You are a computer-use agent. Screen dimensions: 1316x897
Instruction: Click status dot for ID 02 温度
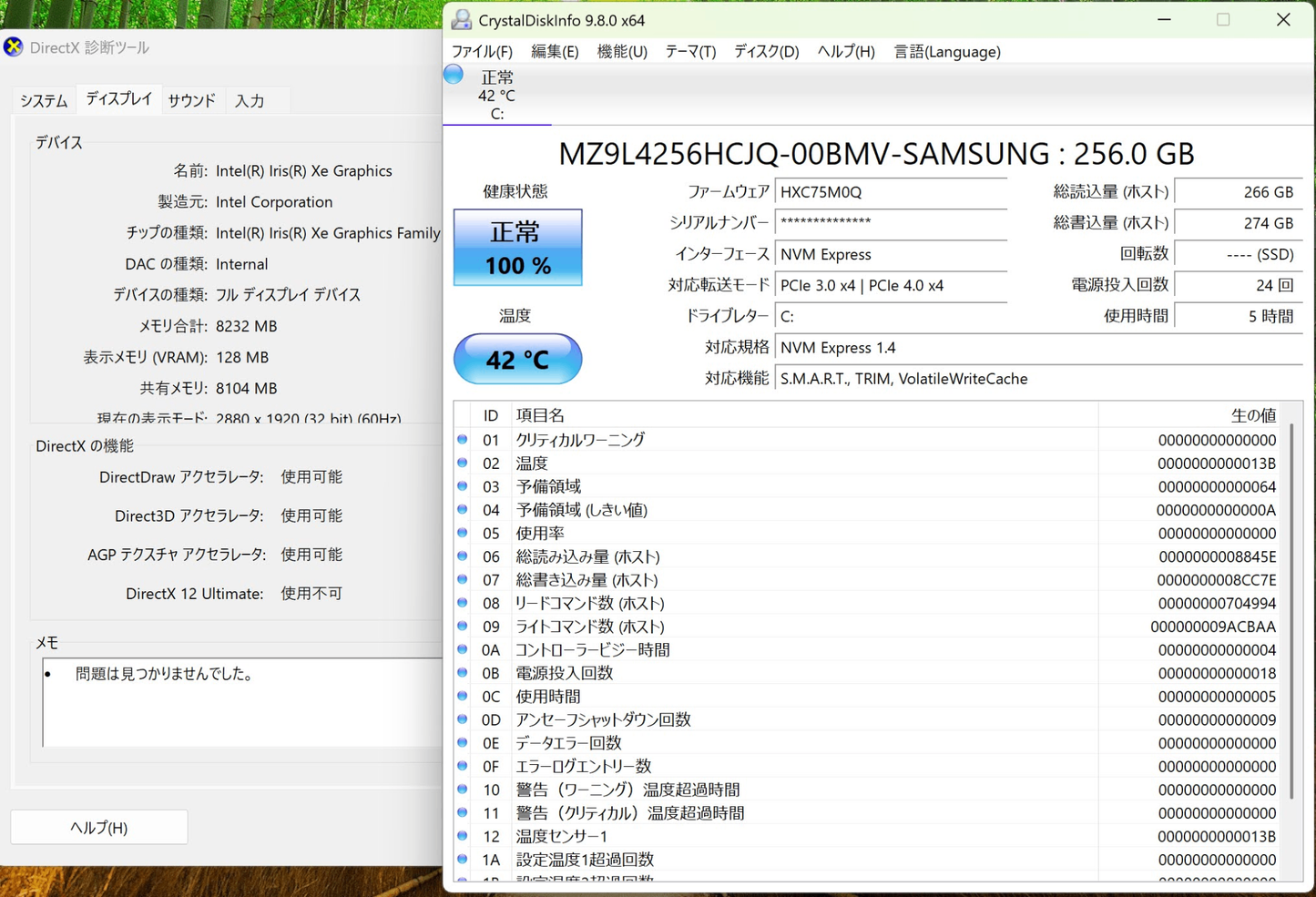point(463,463)
